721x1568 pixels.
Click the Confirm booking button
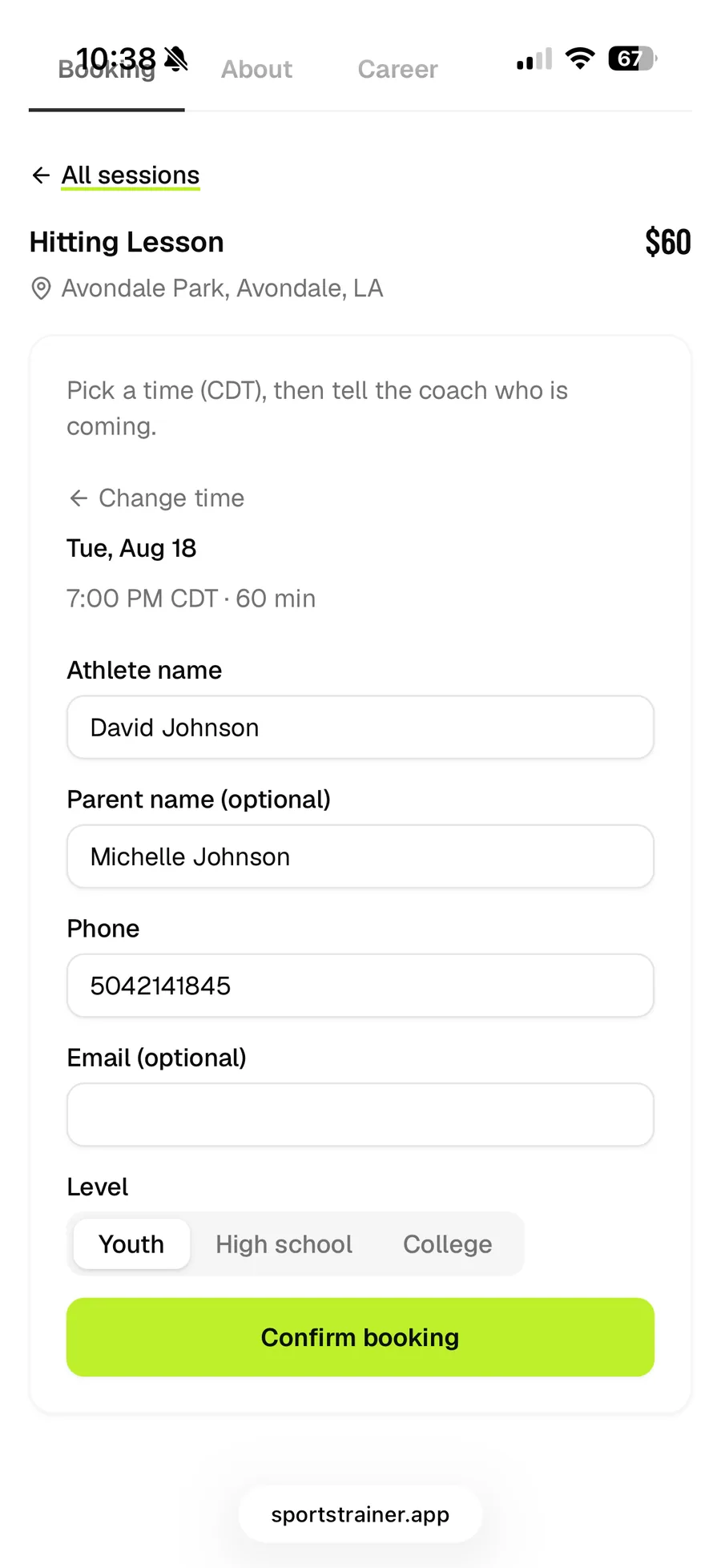360,1337
